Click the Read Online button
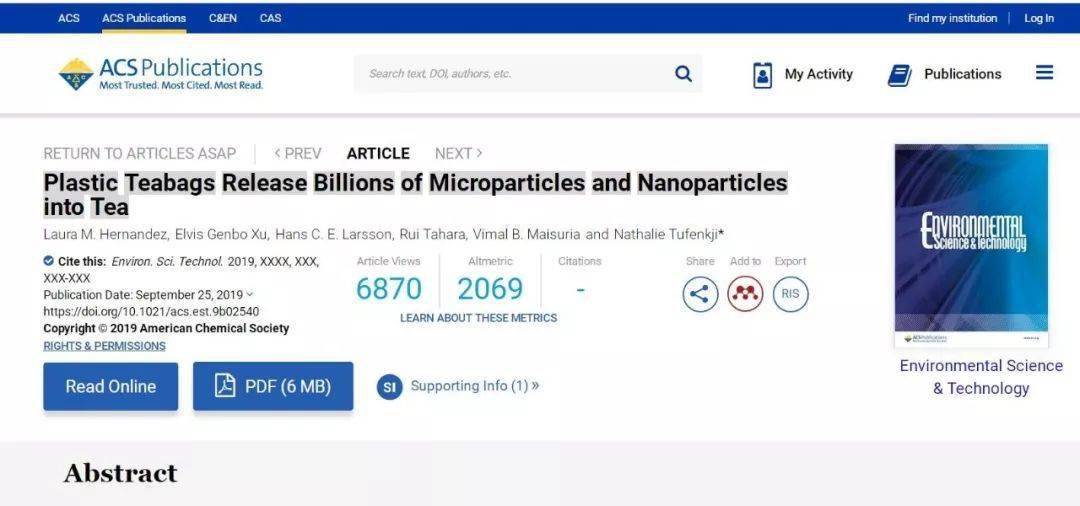This screenshot has width=1080, height=506. (111, 386)
